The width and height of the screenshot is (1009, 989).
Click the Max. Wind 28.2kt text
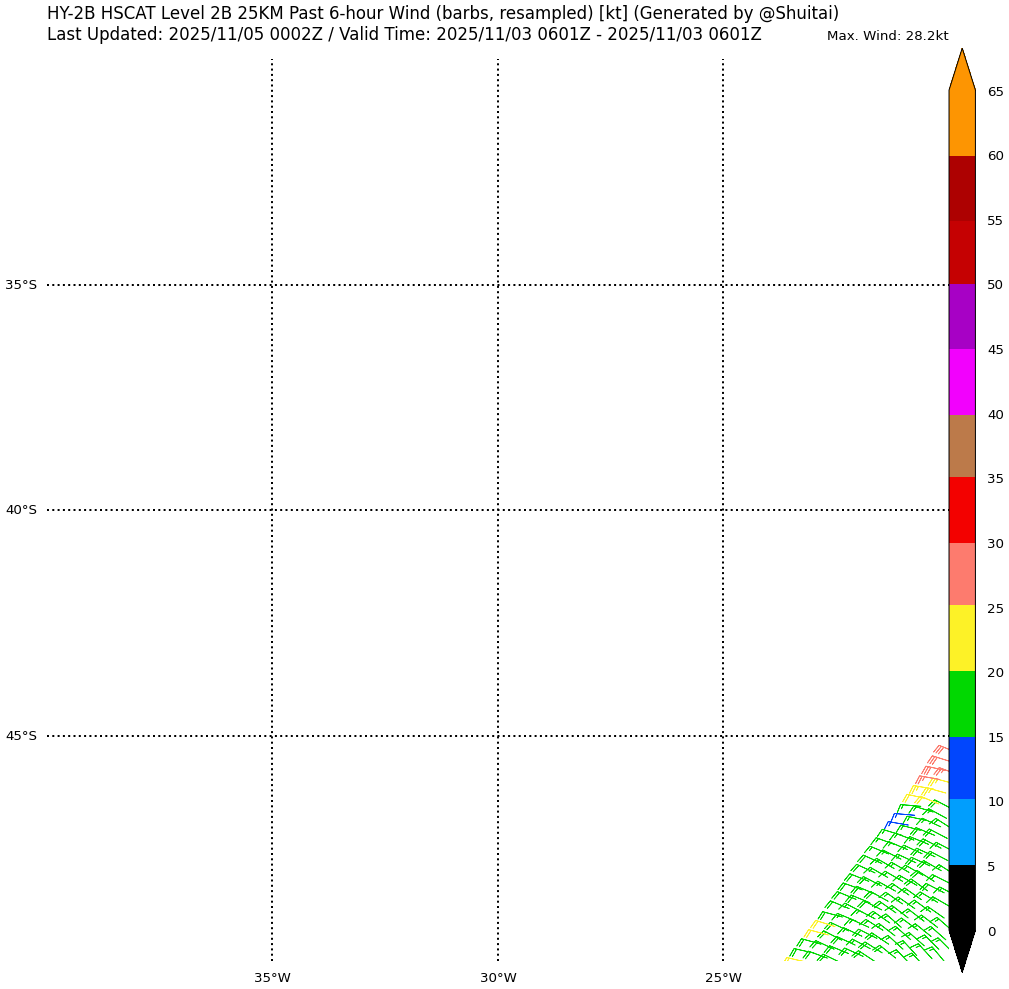[x=887, y=36]
